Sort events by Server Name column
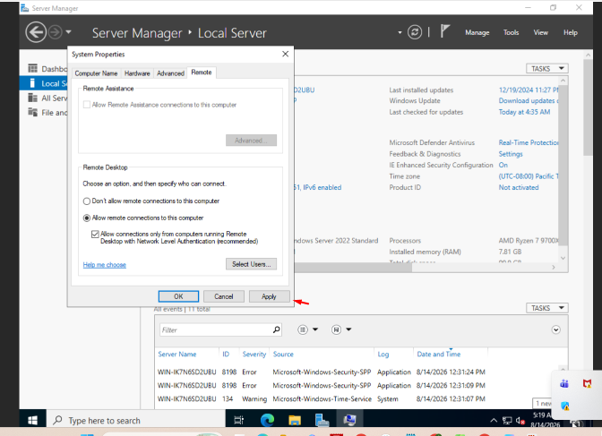 click(177, 354)
